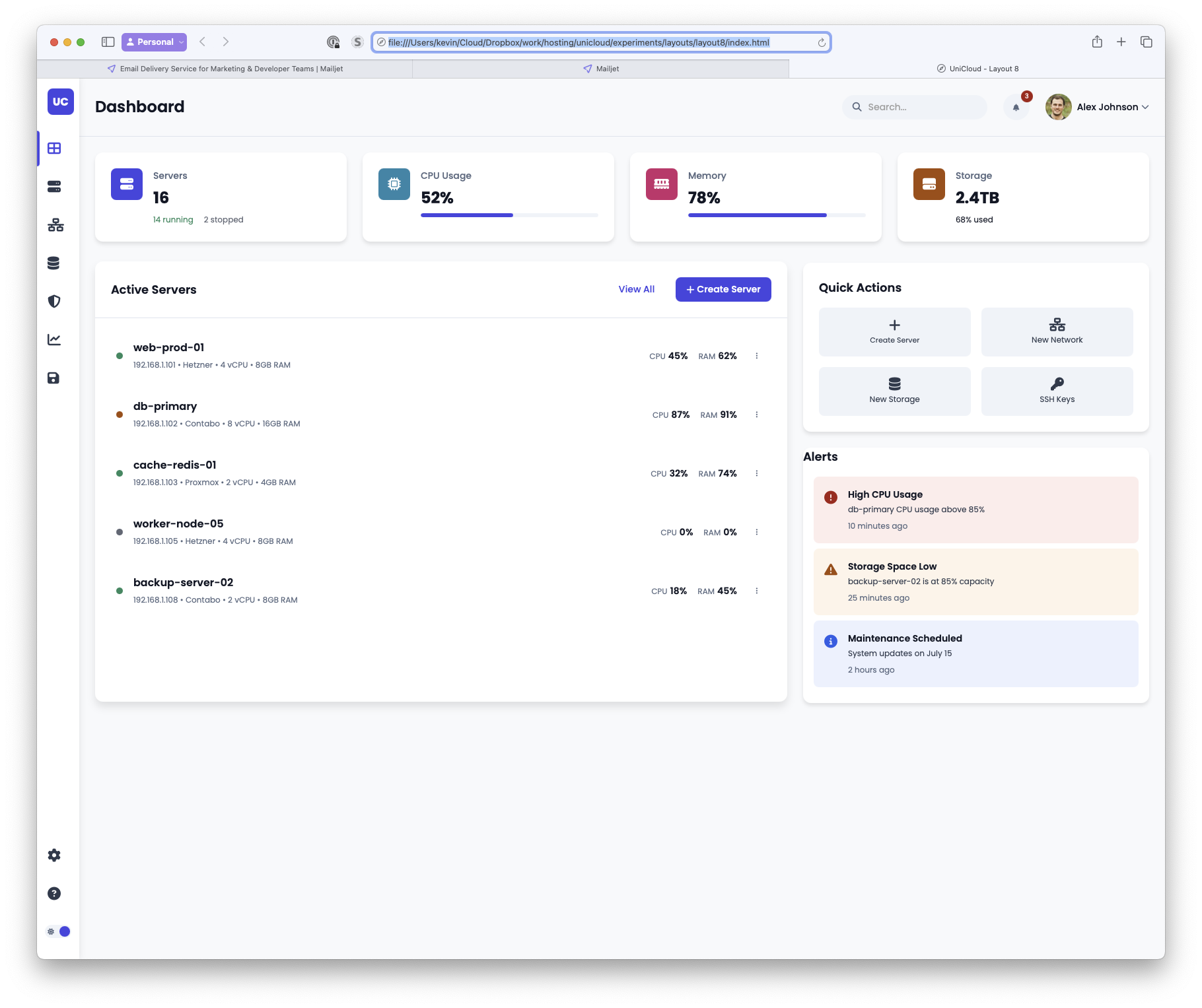
Task: Follow the View All servers link
Action: pyautogui.click(x=636, y=289)
